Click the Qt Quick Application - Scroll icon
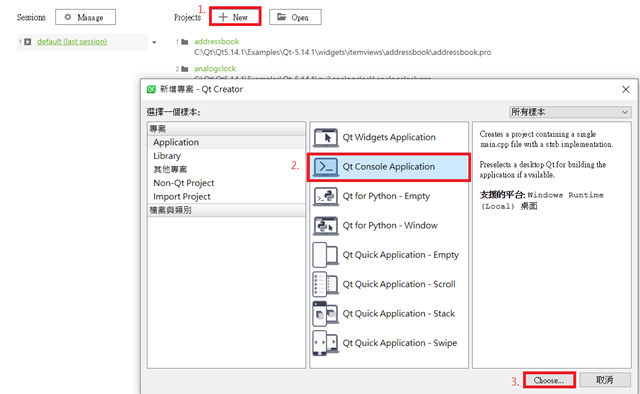 tap(325, 284)
